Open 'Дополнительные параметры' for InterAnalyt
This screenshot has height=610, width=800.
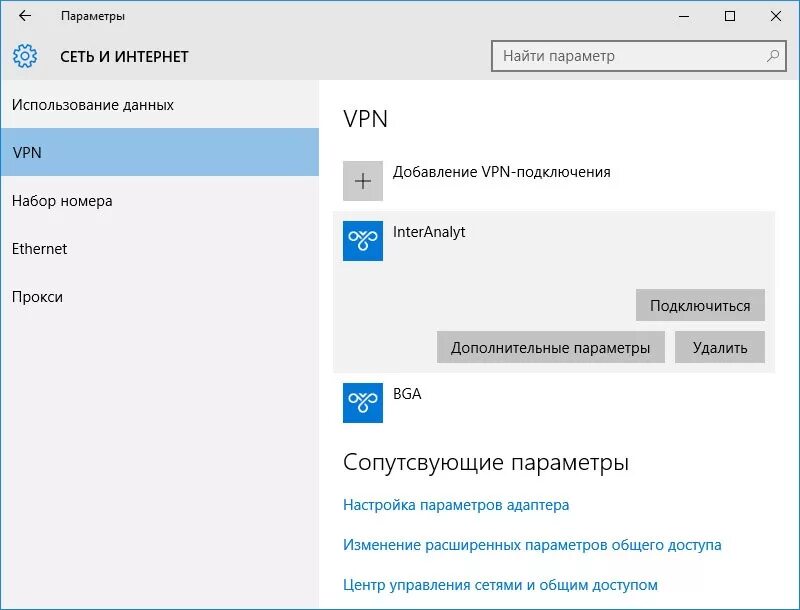tap(551, 347)
